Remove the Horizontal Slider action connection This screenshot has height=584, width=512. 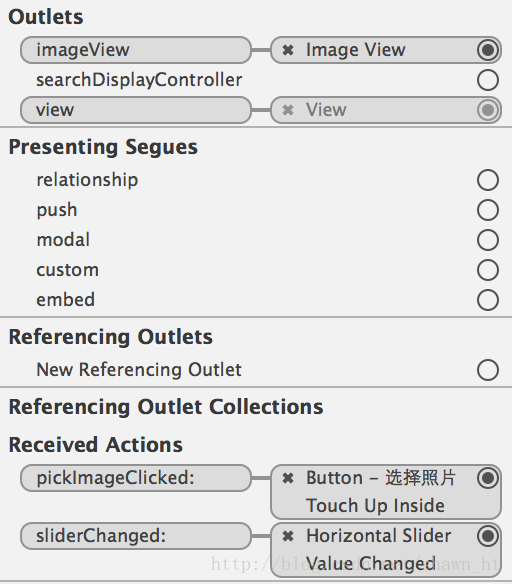pos(288,536)
